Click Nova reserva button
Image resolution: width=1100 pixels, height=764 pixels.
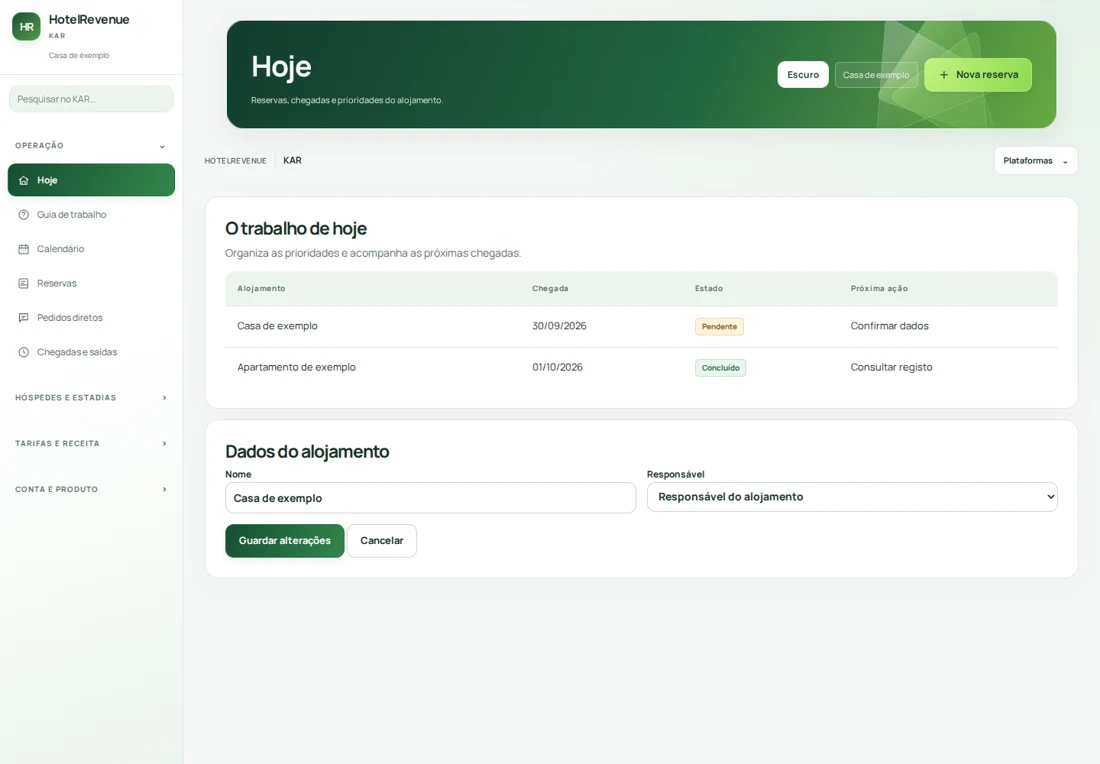(x=978, y=75)
